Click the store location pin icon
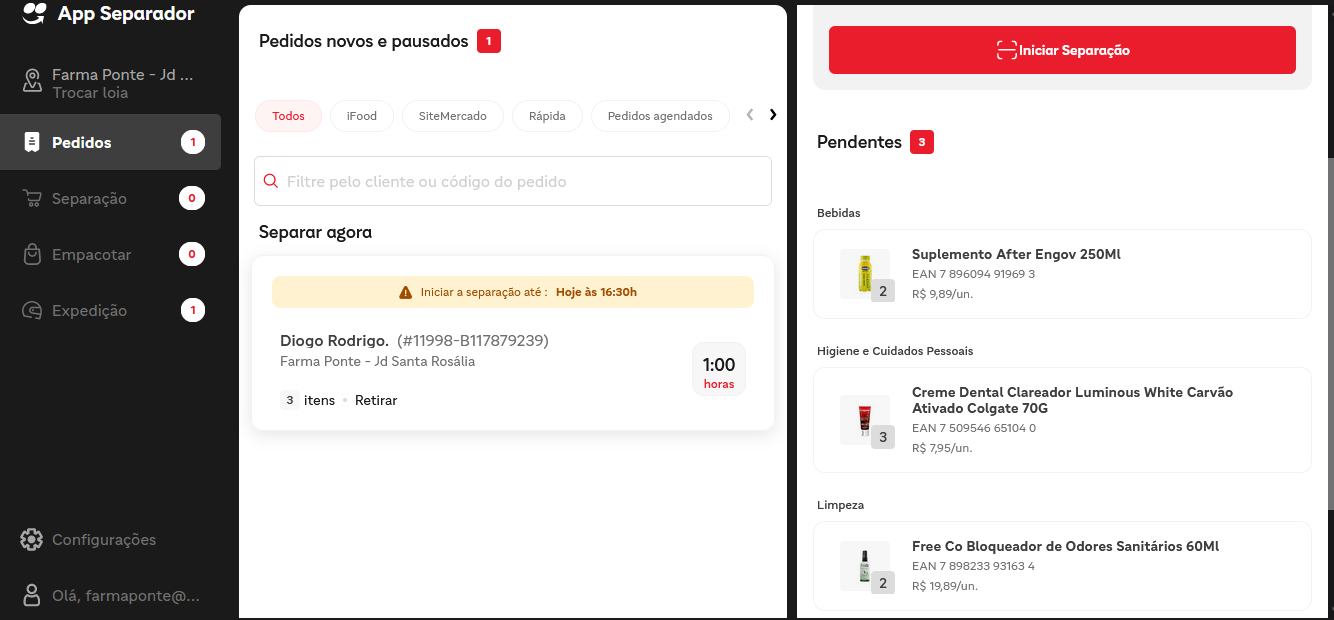Screen dimensions: 1334x620 point(33,82)
